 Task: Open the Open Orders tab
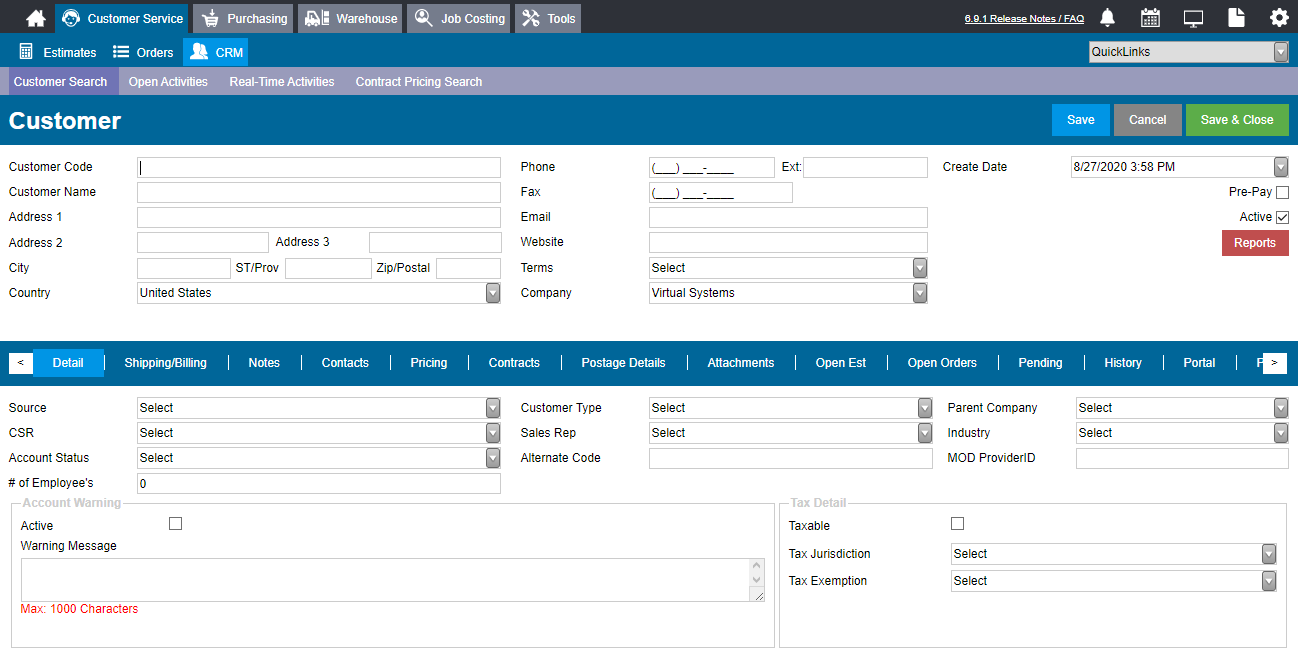point(942,363)
